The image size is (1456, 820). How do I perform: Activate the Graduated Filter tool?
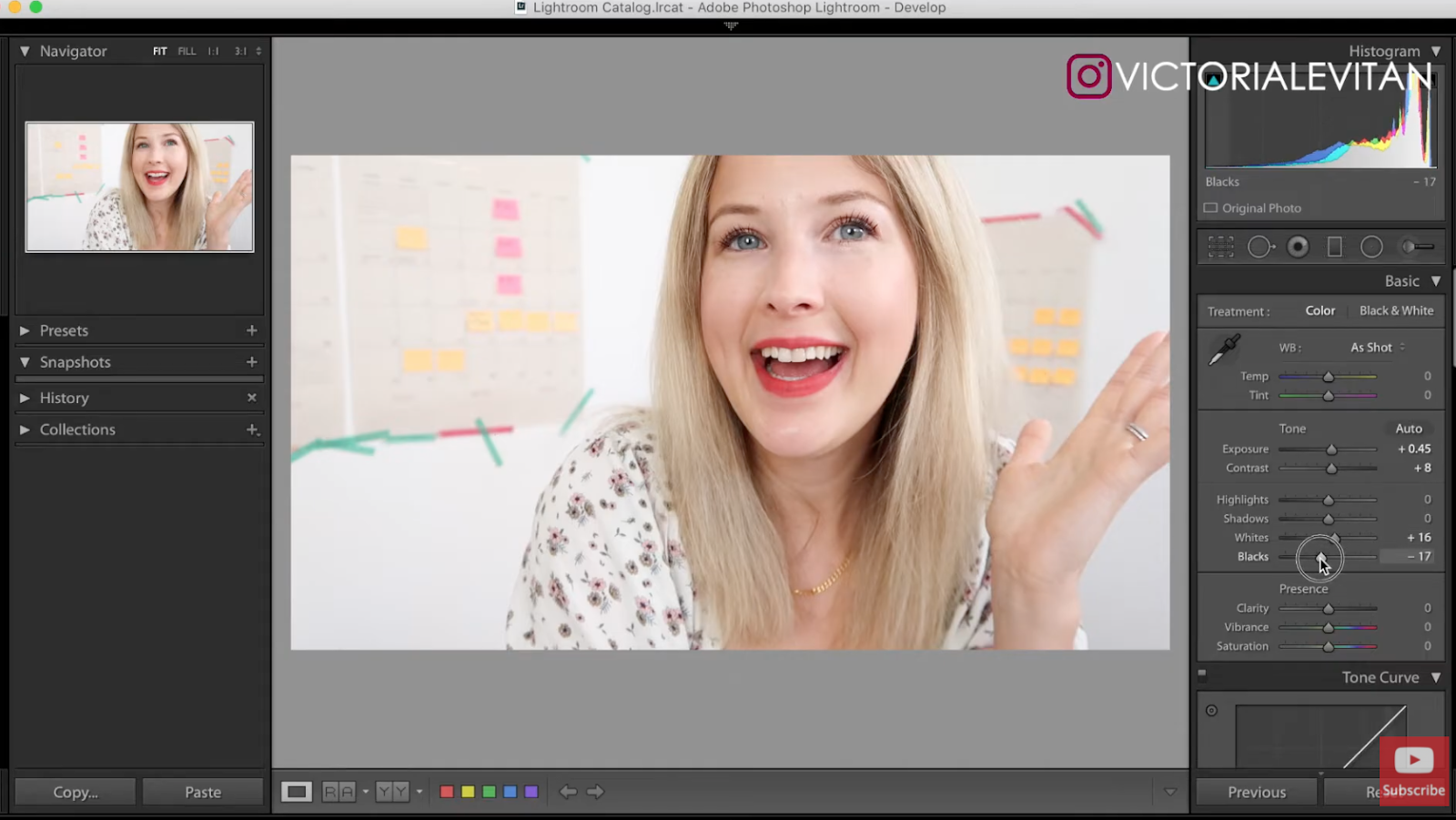tap(1335, 246)
